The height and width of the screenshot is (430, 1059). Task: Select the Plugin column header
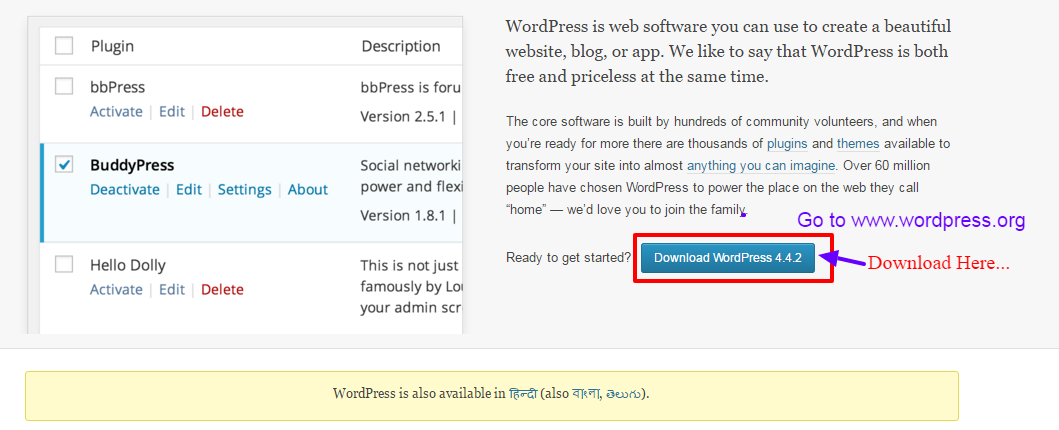(112, 47)
